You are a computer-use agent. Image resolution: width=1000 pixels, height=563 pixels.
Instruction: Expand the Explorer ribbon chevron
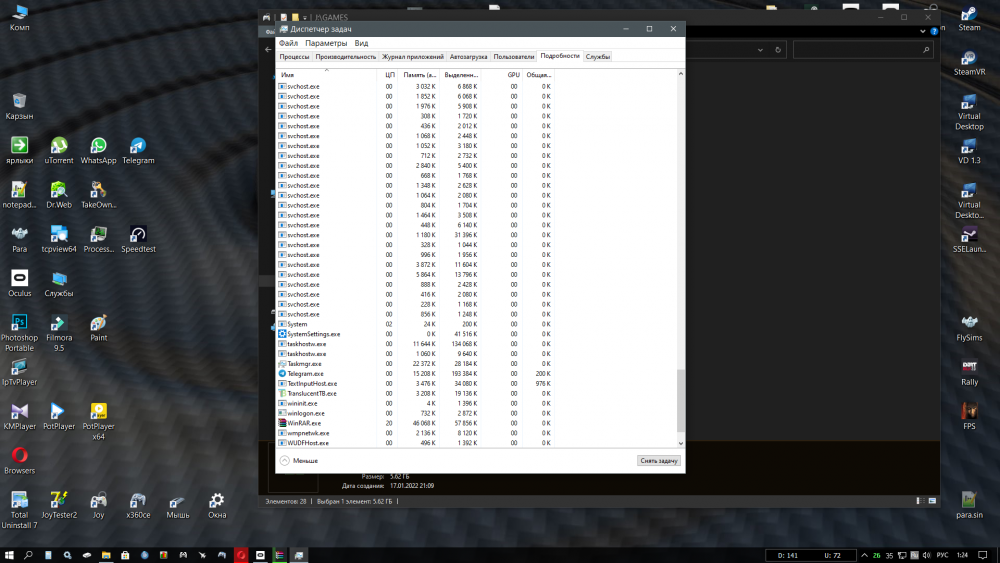pyautogui.click(x=923, y=31)
